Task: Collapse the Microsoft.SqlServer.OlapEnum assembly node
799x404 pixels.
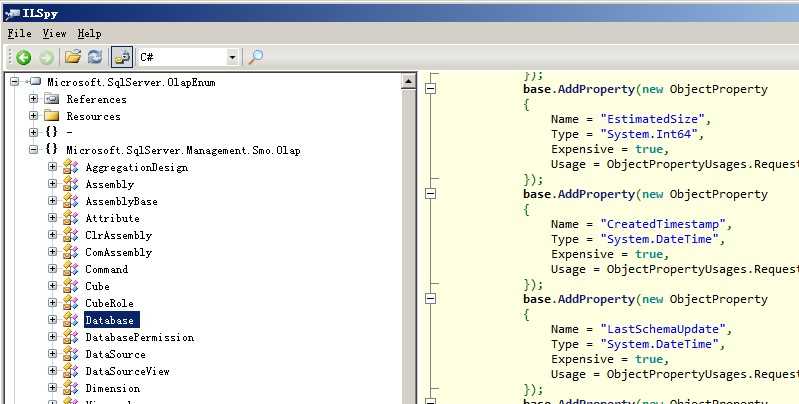Action: click(14, 82)
